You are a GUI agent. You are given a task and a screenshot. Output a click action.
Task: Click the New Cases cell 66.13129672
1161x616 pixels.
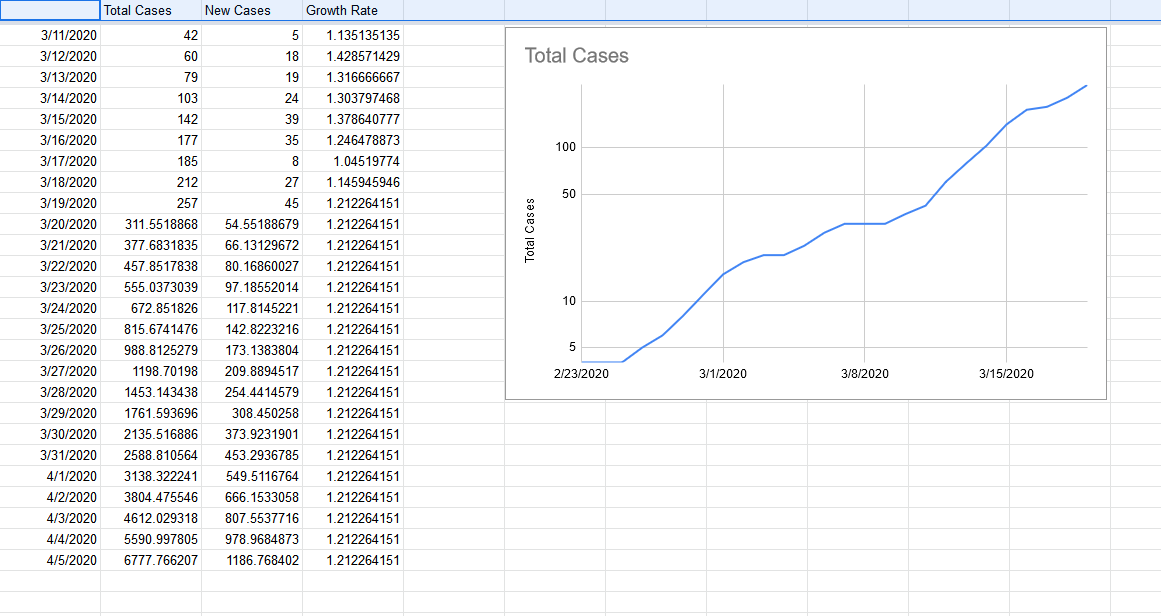(252, 245)
